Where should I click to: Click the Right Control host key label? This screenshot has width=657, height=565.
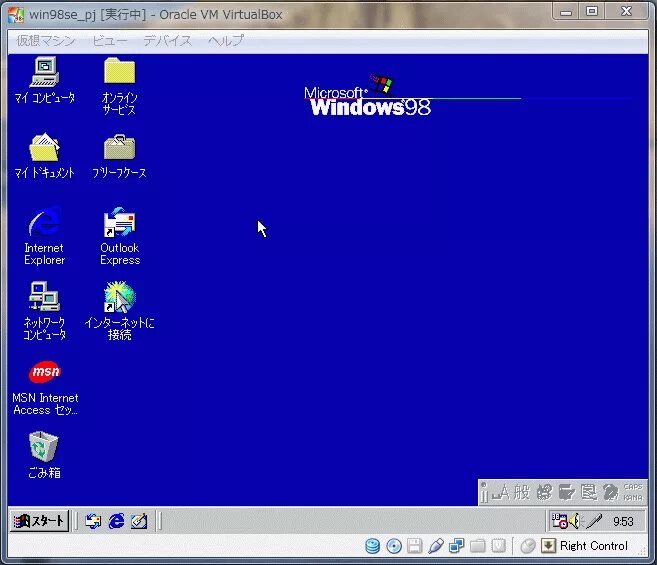594,546
